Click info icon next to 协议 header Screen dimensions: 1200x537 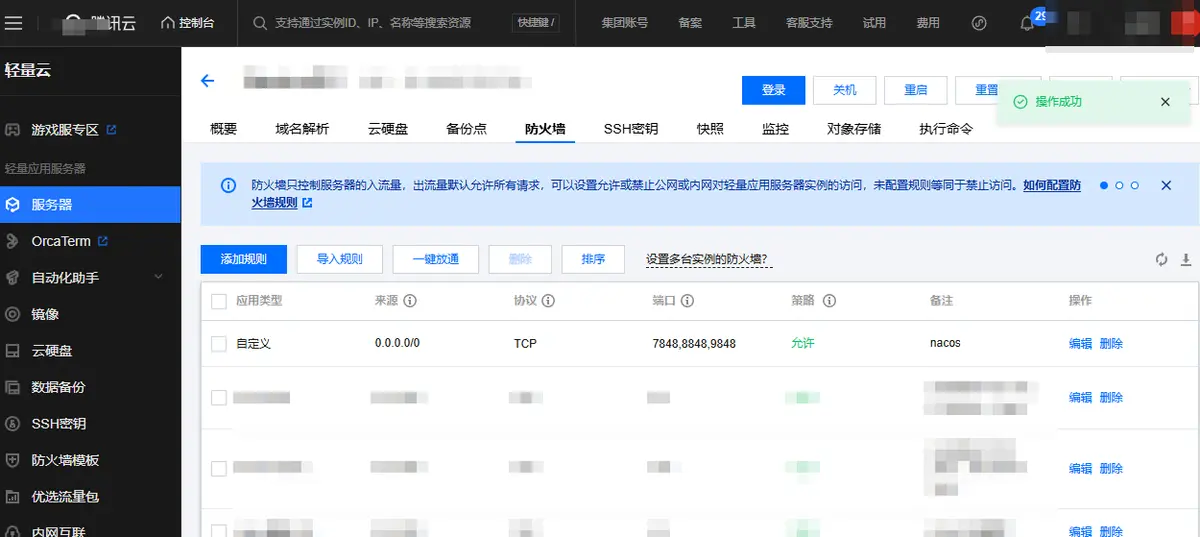548,300
